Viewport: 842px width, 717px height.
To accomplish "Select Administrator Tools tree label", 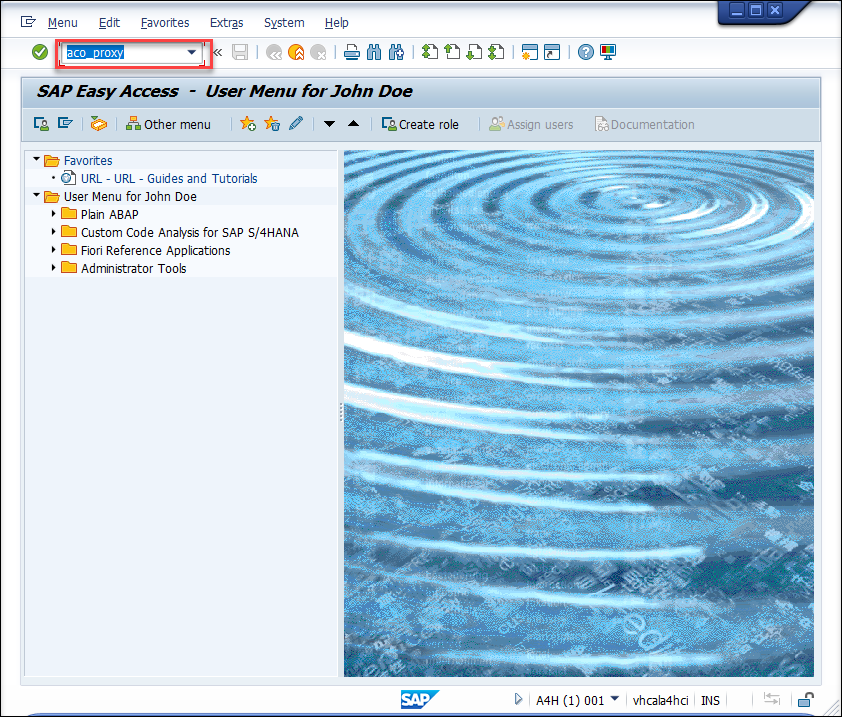I will click(x=134, y=269).
